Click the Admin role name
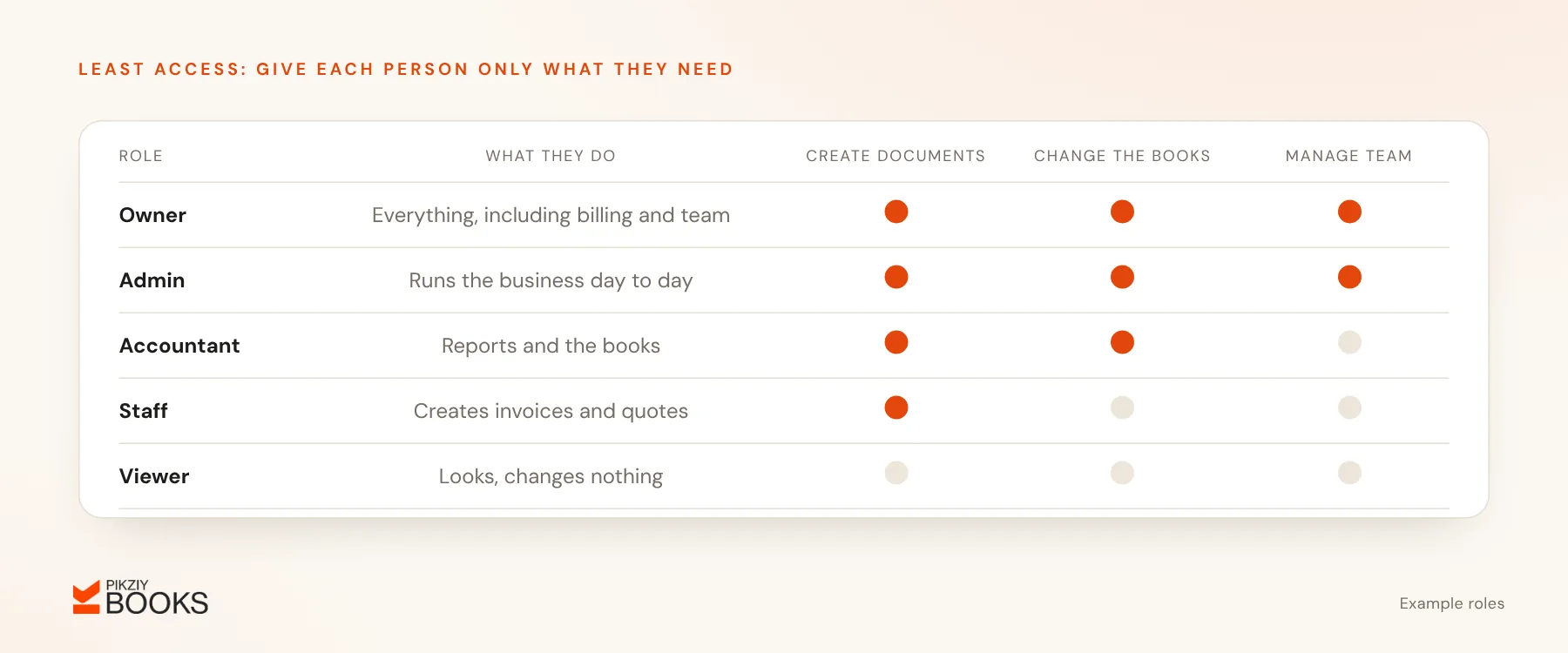The height and width of the screenshot is (653, 1568). pyautogui.click(x=152, y=280)
